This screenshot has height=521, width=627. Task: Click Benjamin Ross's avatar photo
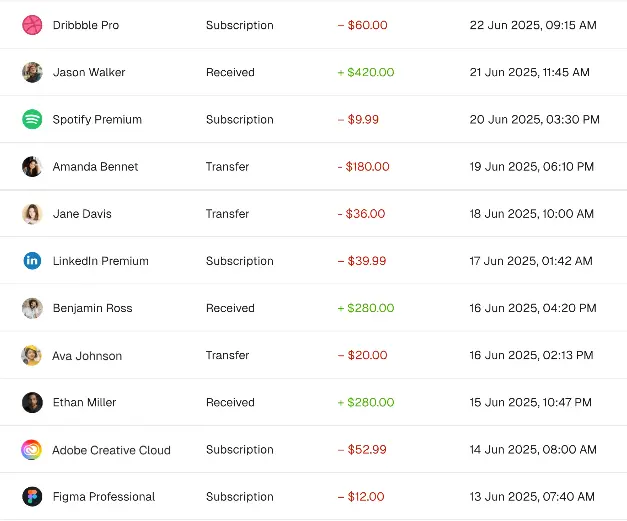32,308
